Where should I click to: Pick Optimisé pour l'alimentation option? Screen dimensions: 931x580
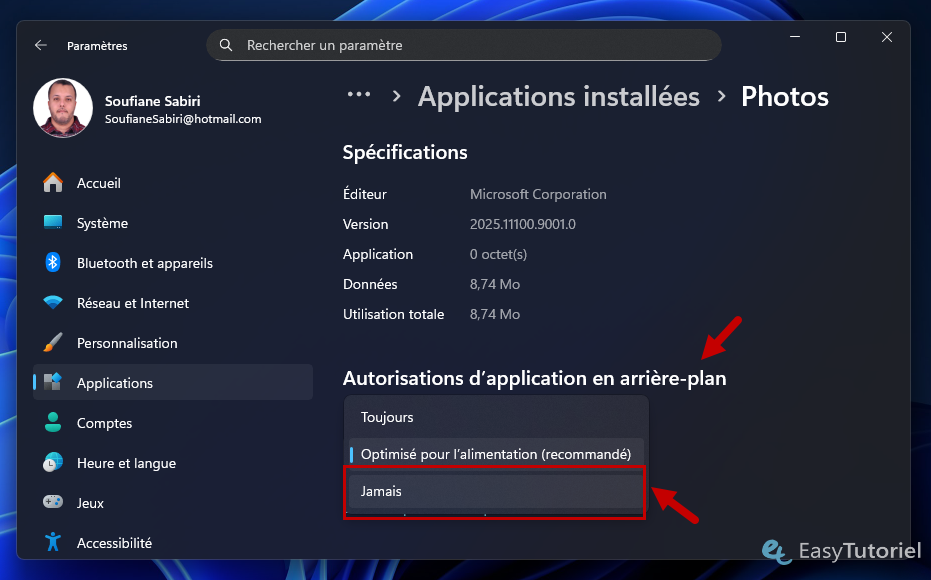(x=494, y=454)
